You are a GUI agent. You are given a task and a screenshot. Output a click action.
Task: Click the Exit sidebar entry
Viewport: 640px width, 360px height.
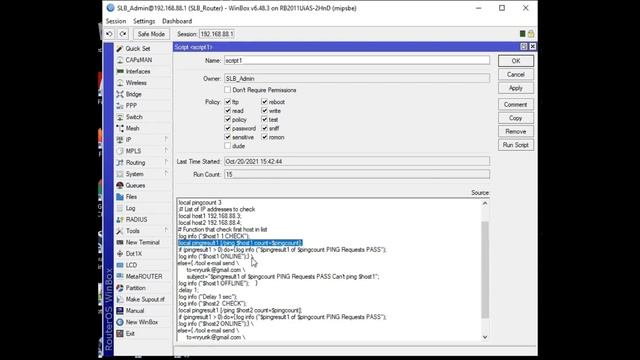tap(130, 334)
